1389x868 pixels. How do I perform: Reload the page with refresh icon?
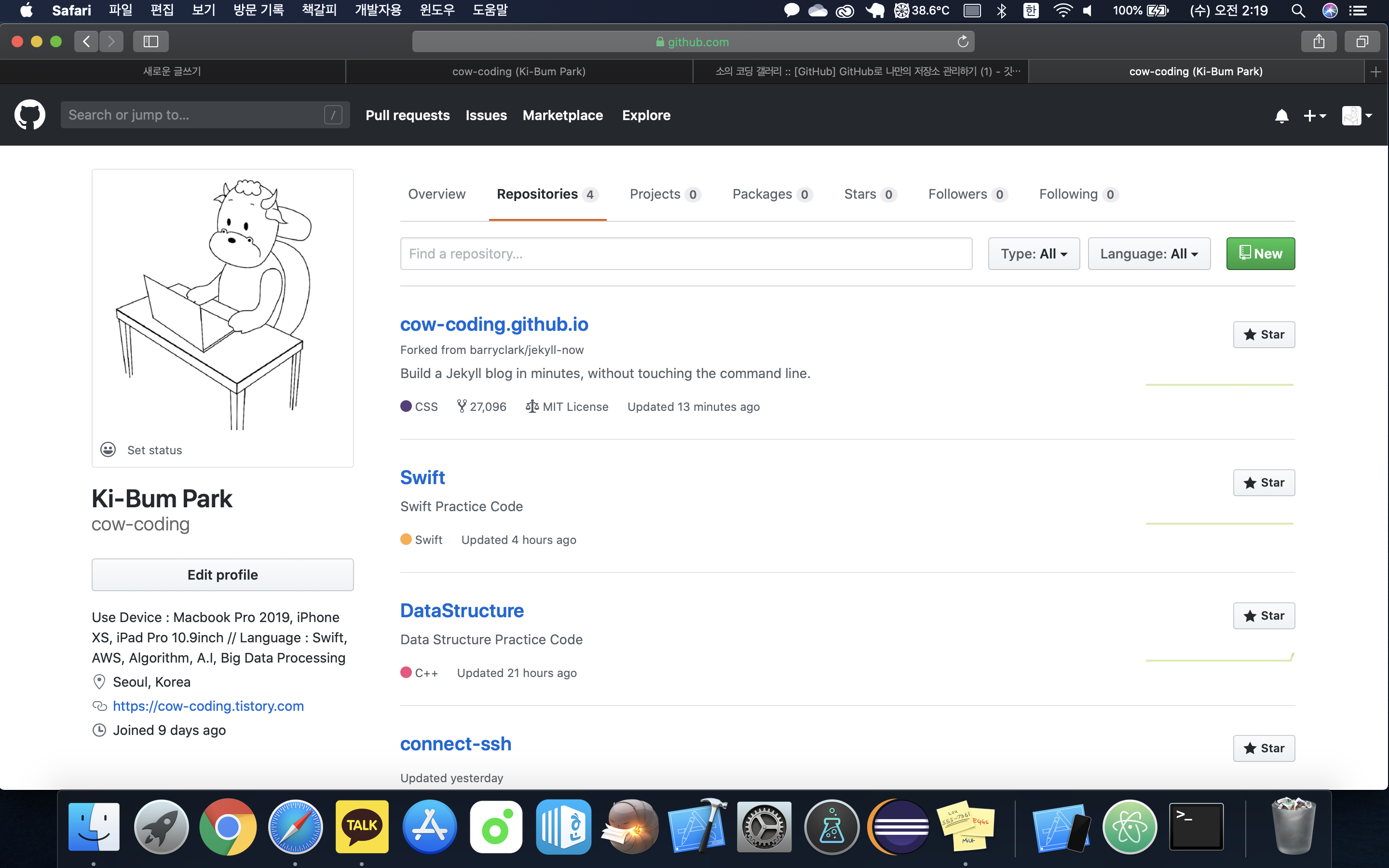tap(963, 41)
